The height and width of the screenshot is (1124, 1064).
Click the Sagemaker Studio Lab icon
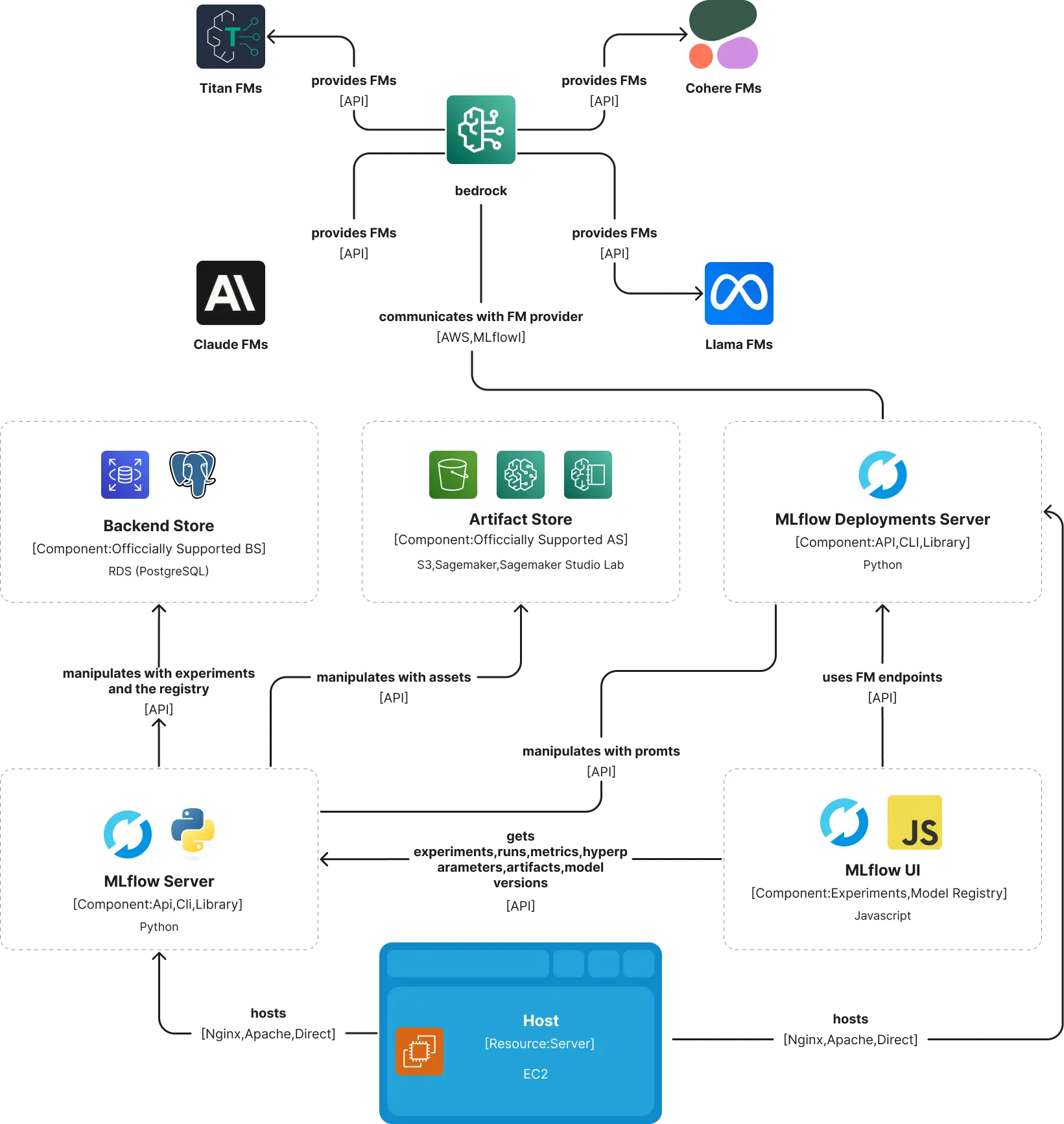(588, 475)
